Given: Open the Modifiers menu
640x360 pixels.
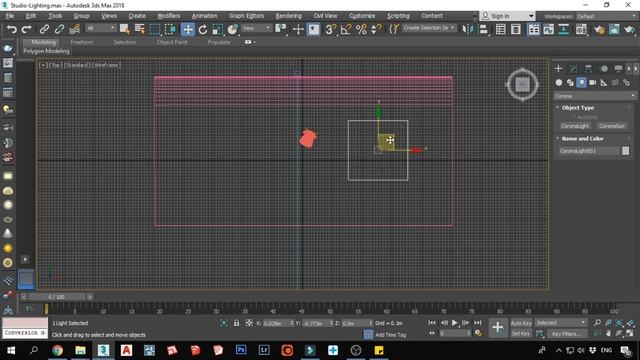Looking at the screenshot, I should [169, 16].
